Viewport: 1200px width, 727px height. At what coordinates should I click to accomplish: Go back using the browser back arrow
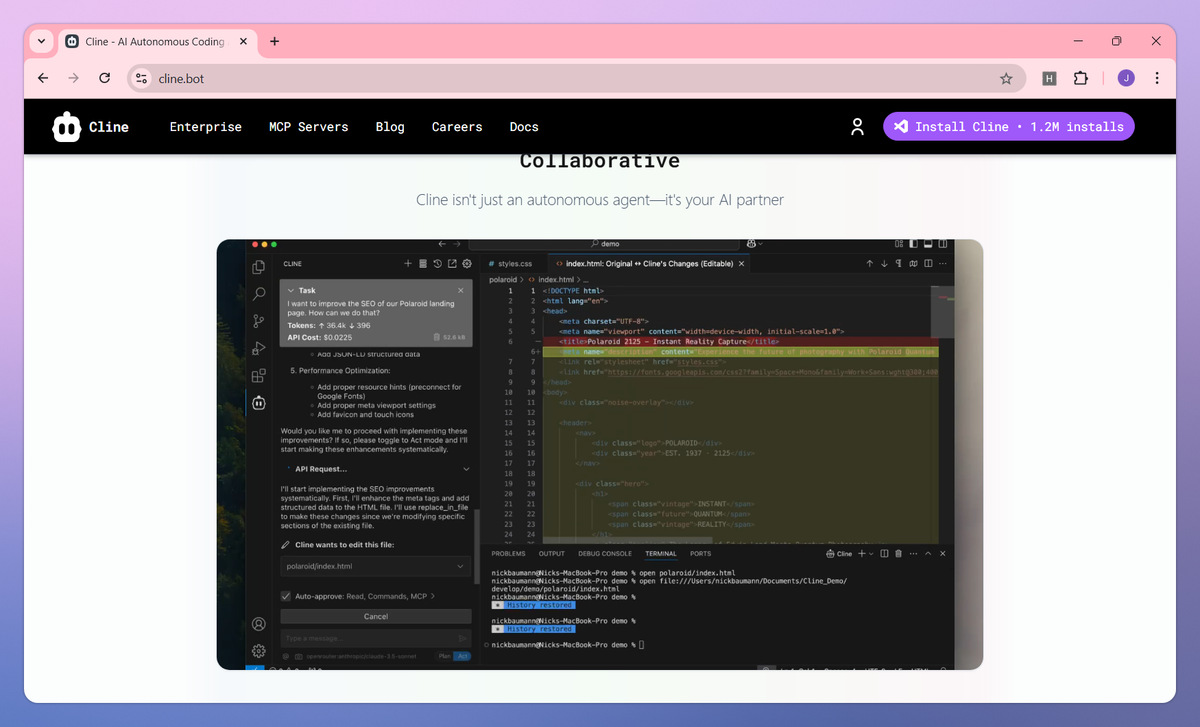coord(43,78)
